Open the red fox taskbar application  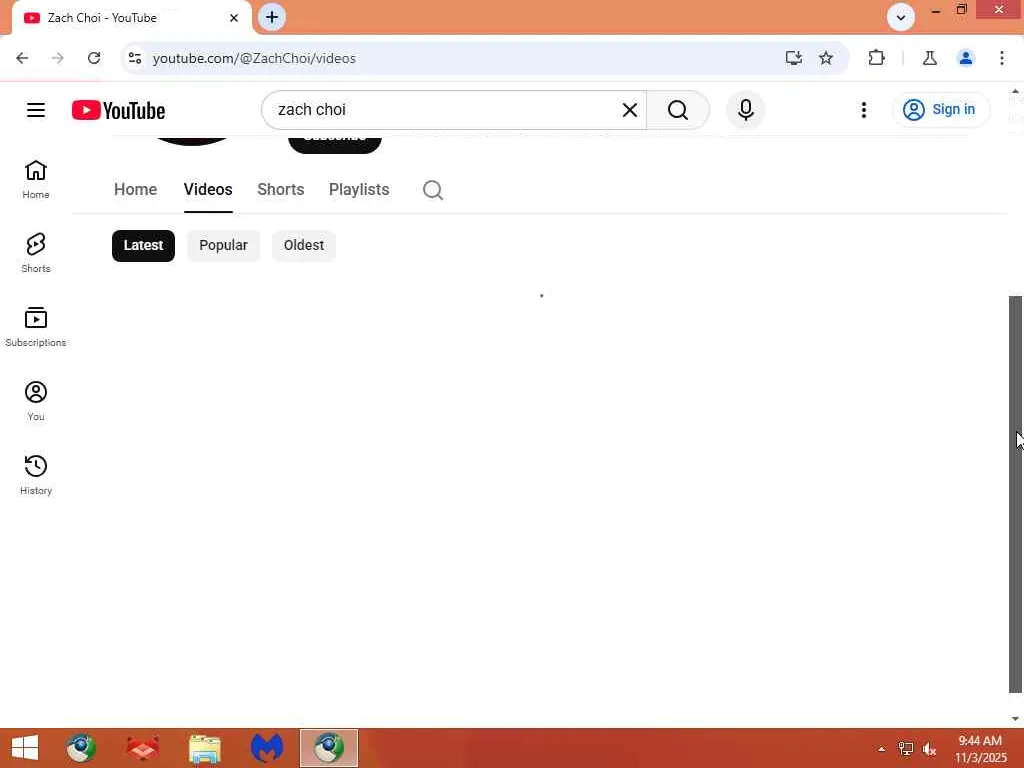point(142,748)
